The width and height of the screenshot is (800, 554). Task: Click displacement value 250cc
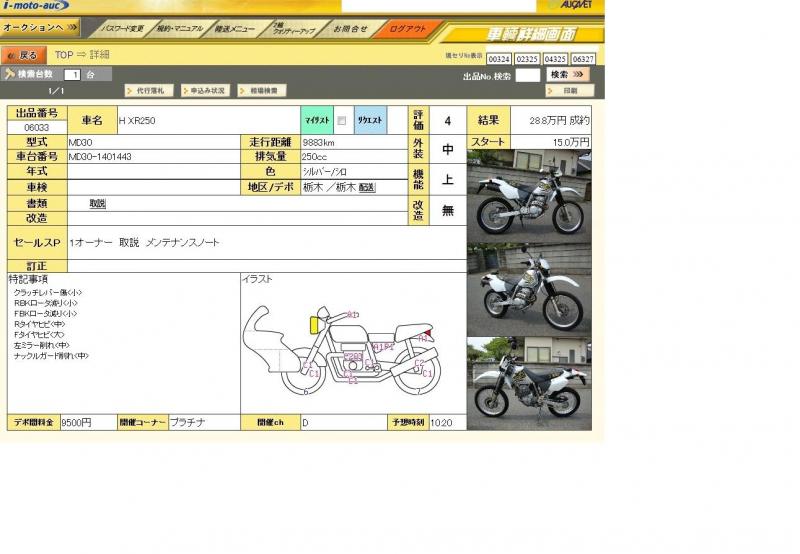pyautogui.click(x=314, y=157)
